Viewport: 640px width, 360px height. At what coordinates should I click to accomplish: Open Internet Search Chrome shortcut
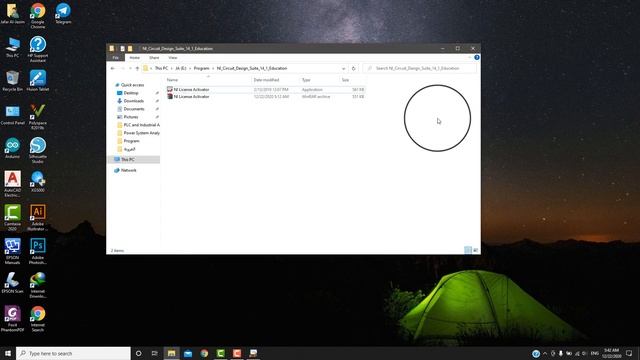pos(38,319)
